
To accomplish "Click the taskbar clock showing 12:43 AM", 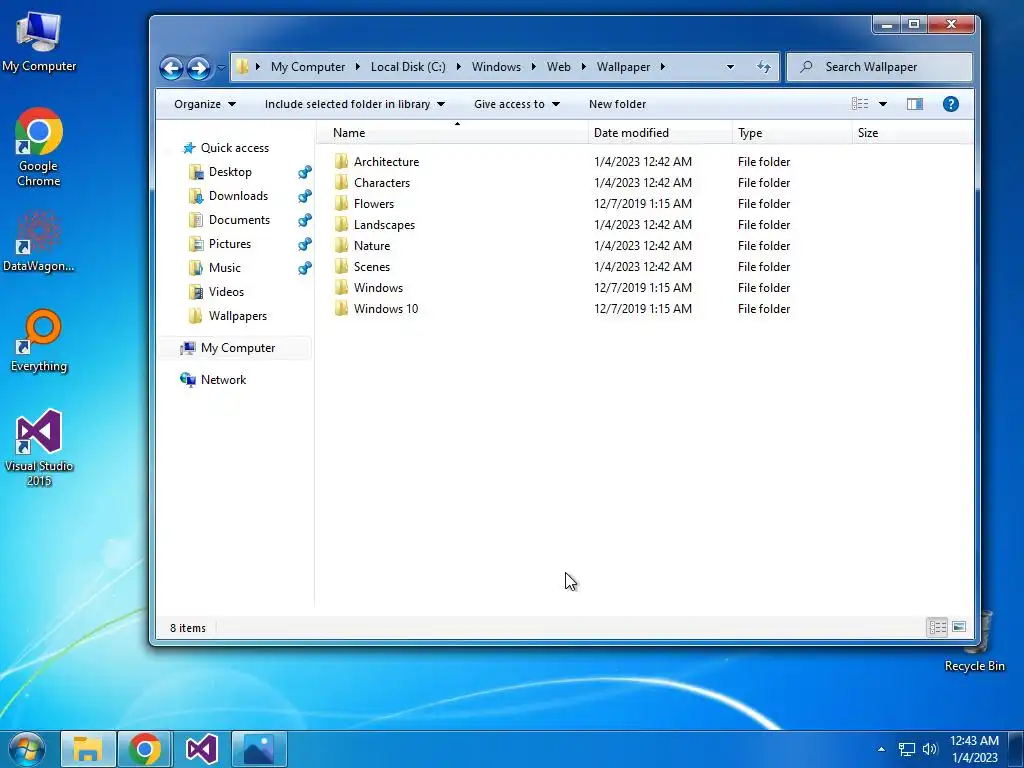I will (x=974, y=749).
